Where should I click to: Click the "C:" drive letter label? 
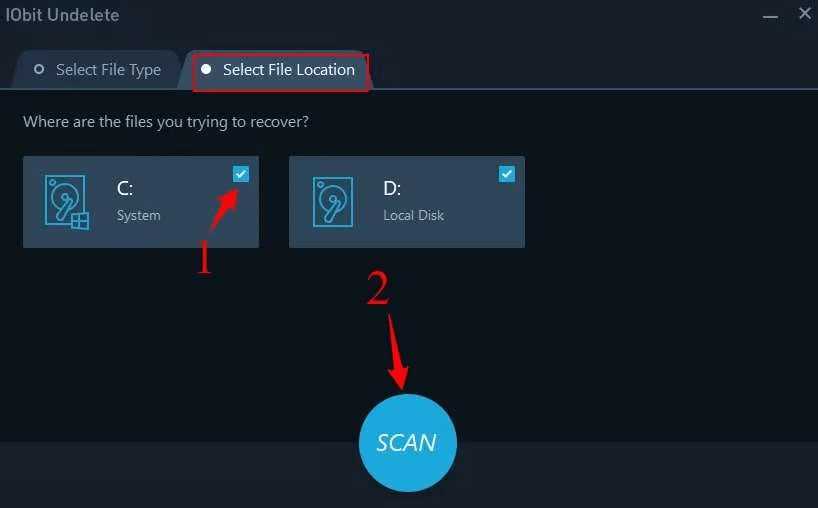[125, 188]
